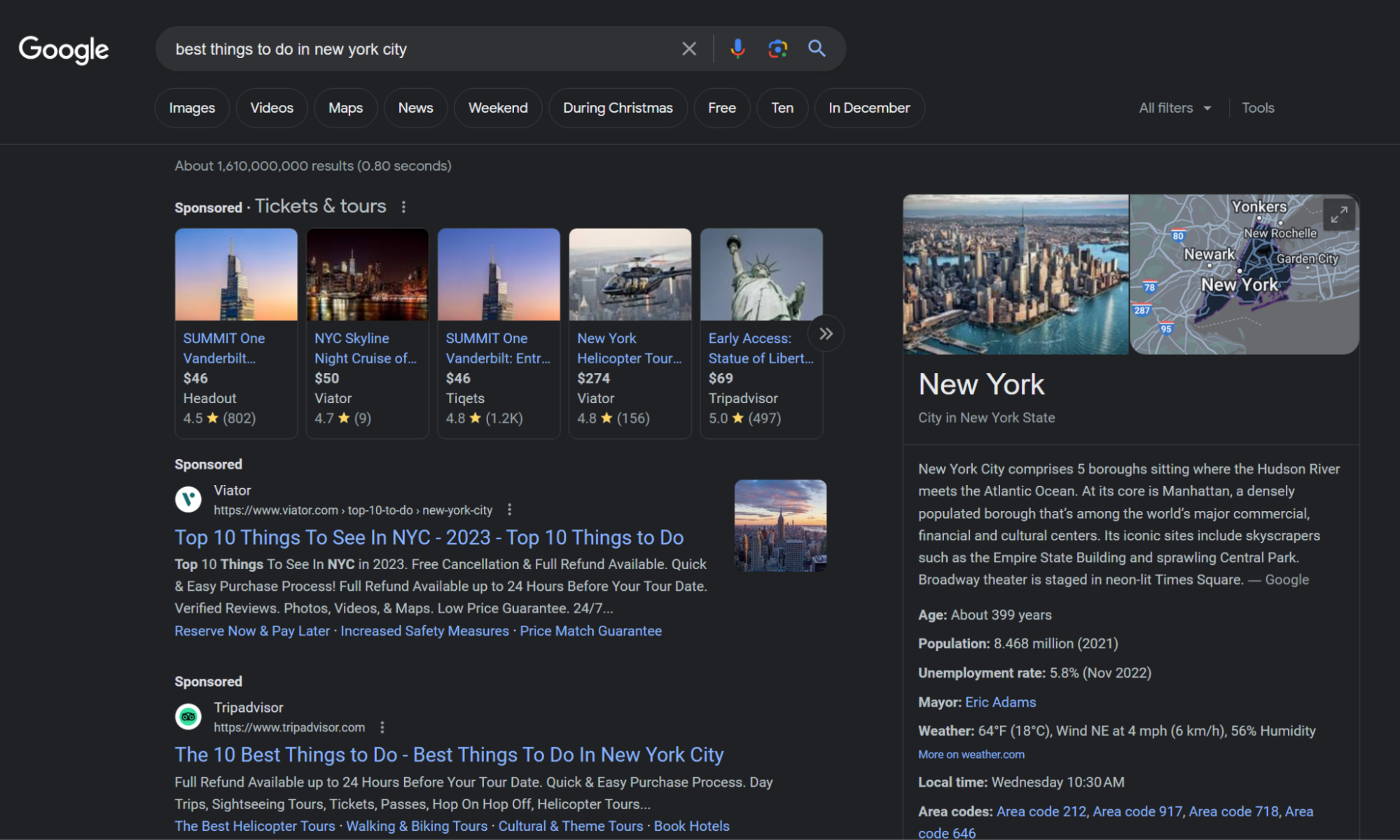Click the Viator favicon icon
Viewport: 1400px width, 840px height.
(188, 500)
